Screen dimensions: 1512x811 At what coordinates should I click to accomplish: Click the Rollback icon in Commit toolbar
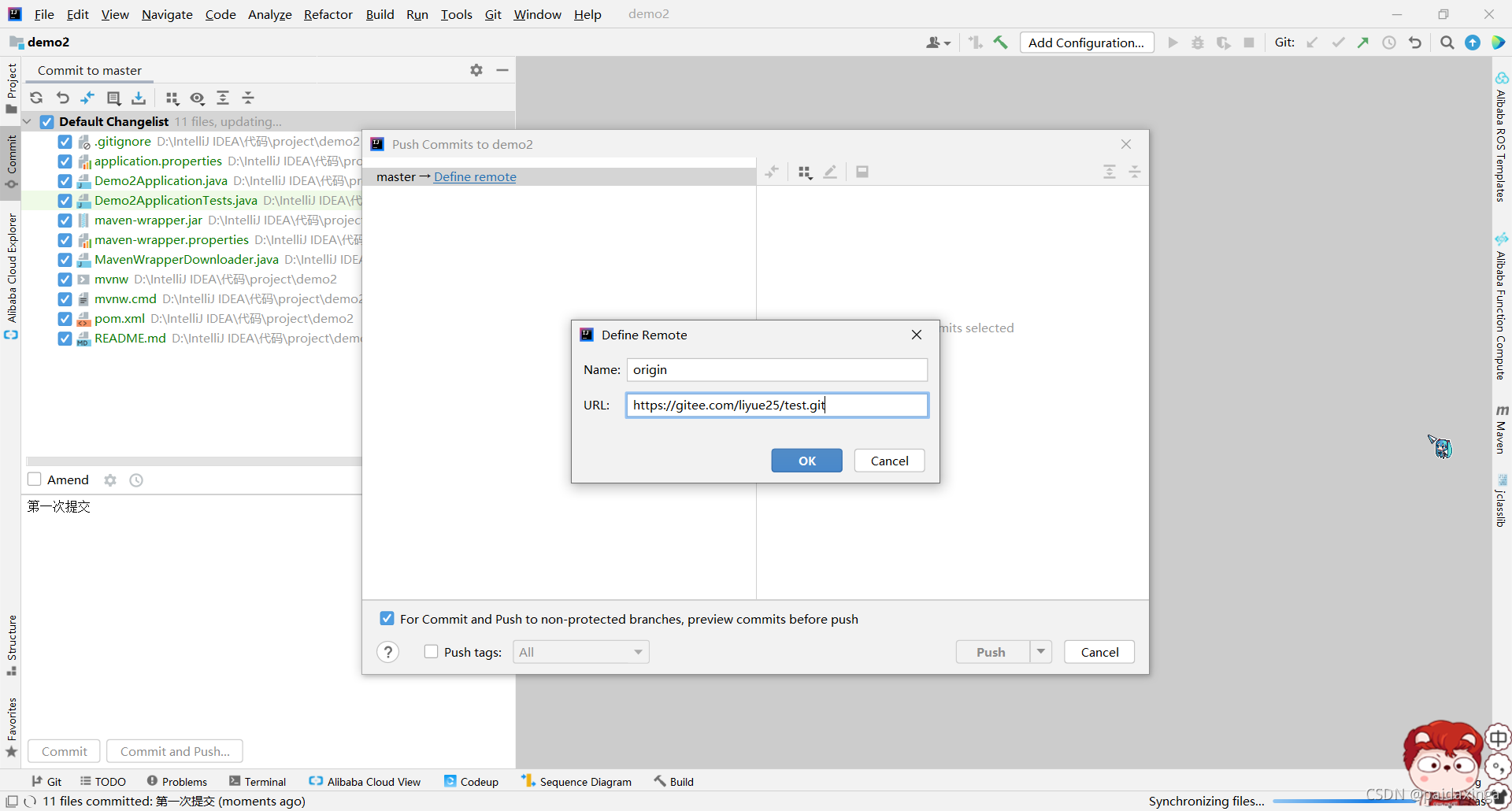(x=63, y=98)
